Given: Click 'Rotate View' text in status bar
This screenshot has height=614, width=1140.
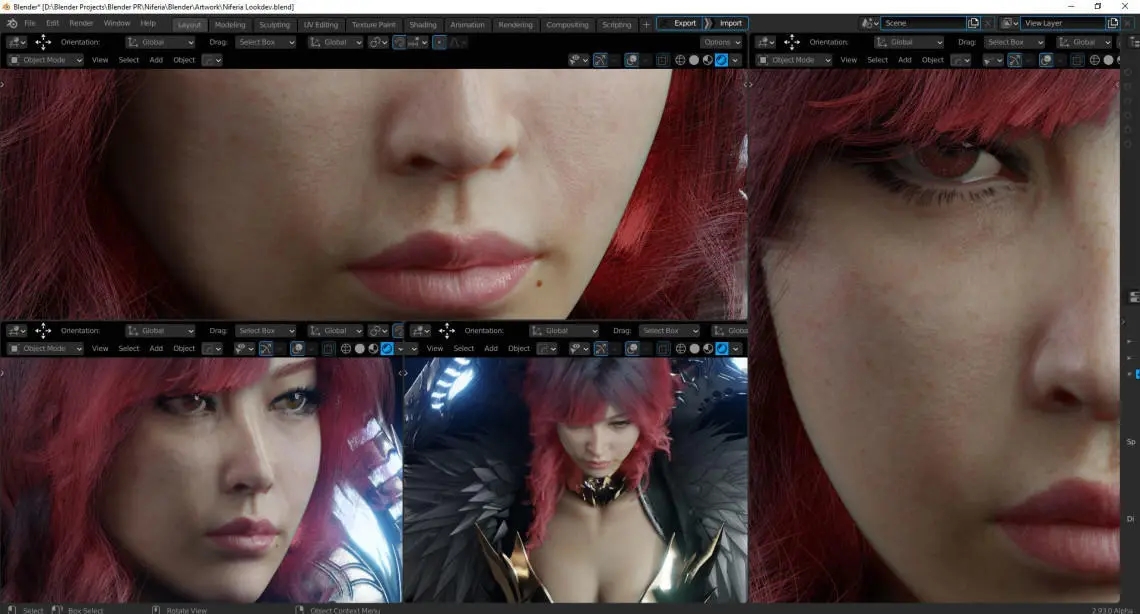Looking at the screenshot, I should pyautogui.click(x=186, y=610).
